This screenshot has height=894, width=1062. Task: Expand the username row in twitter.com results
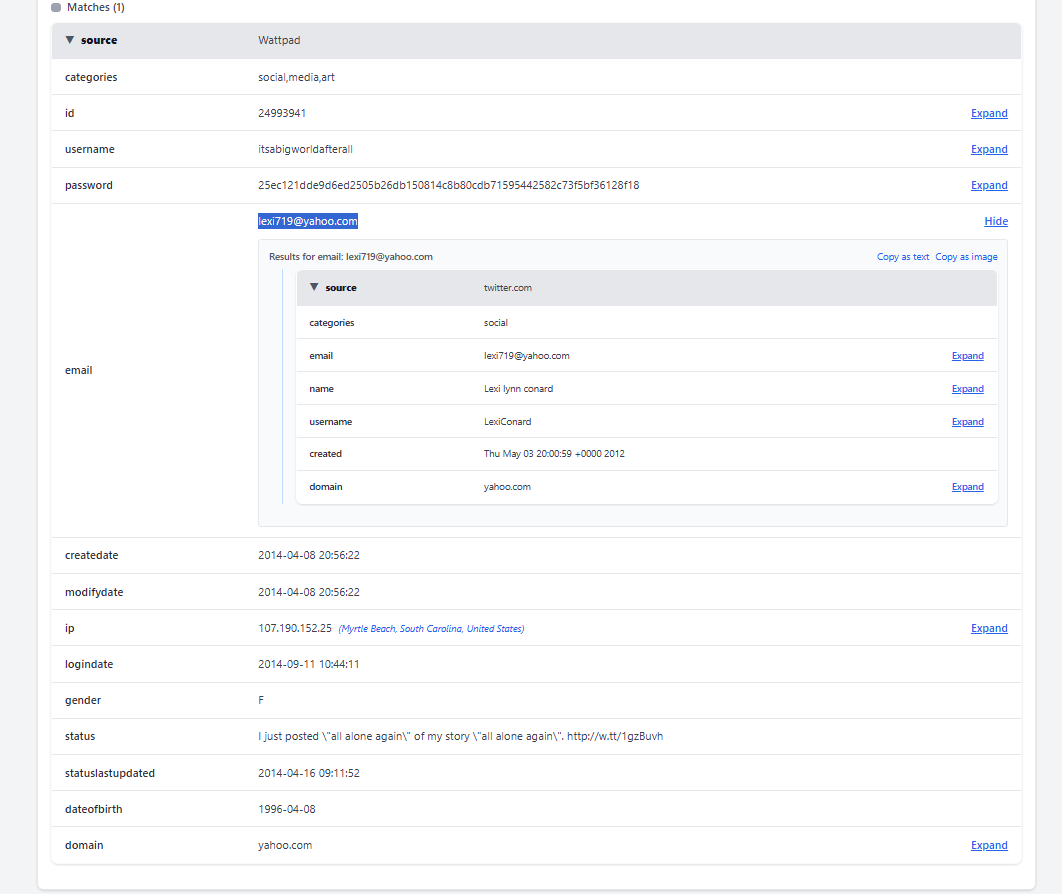[x=967, y=422]
